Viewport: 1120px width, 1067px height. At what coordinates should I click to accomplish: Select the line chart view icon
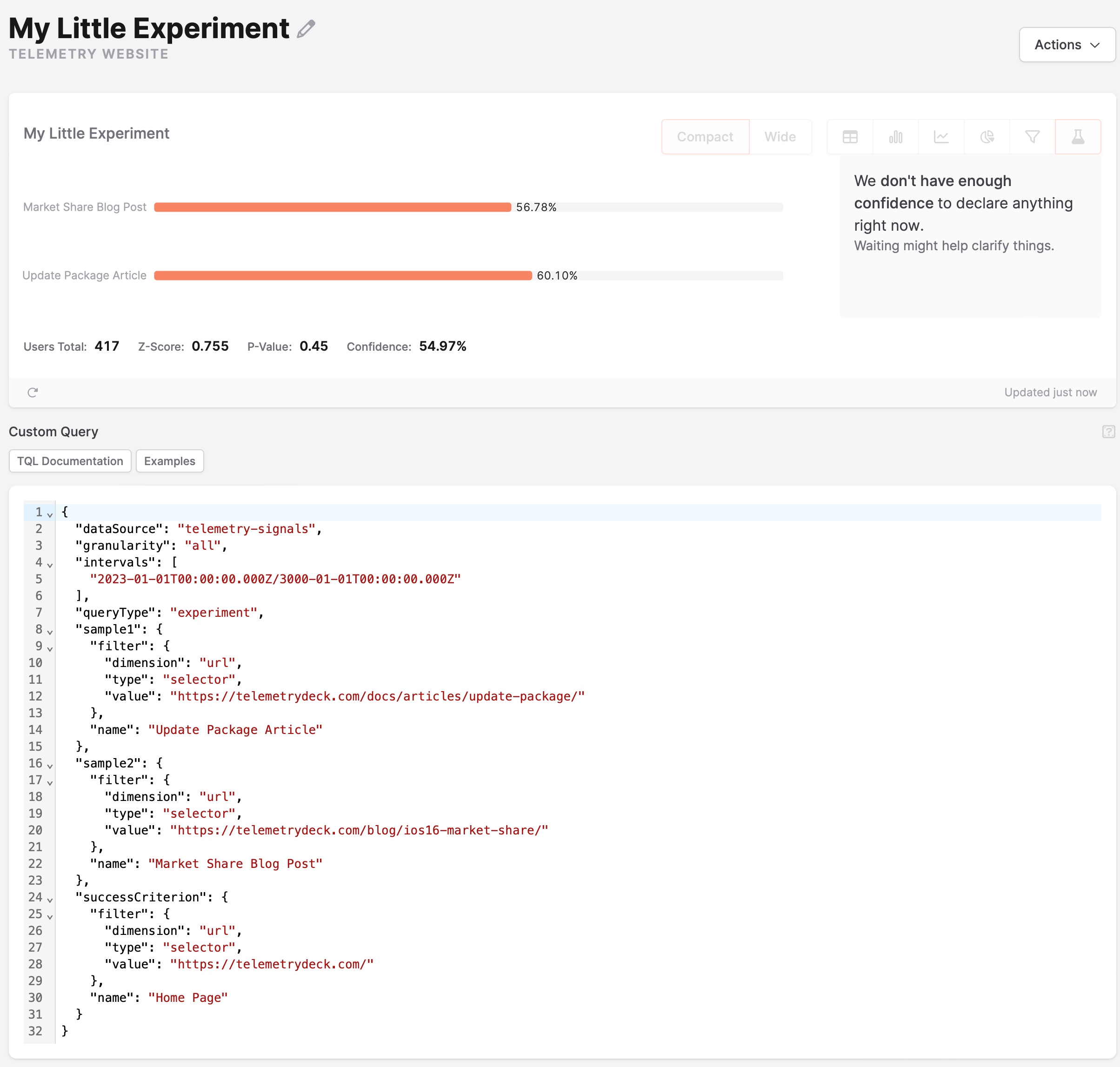[941, 136]
